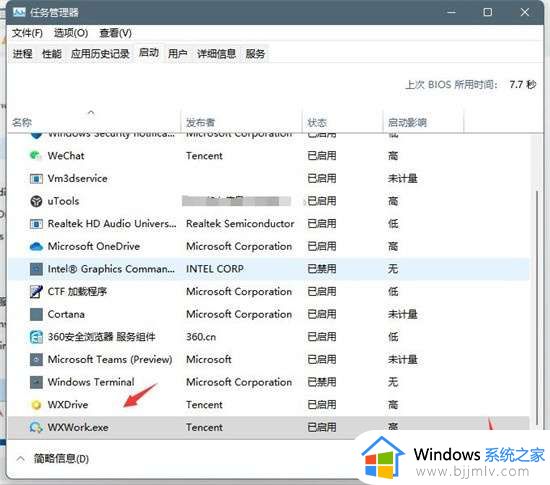Image resolution: width=550 pixels, height=485 pixels.
Task: Click the Task Manager title bar icon
Action: point(19,13)
